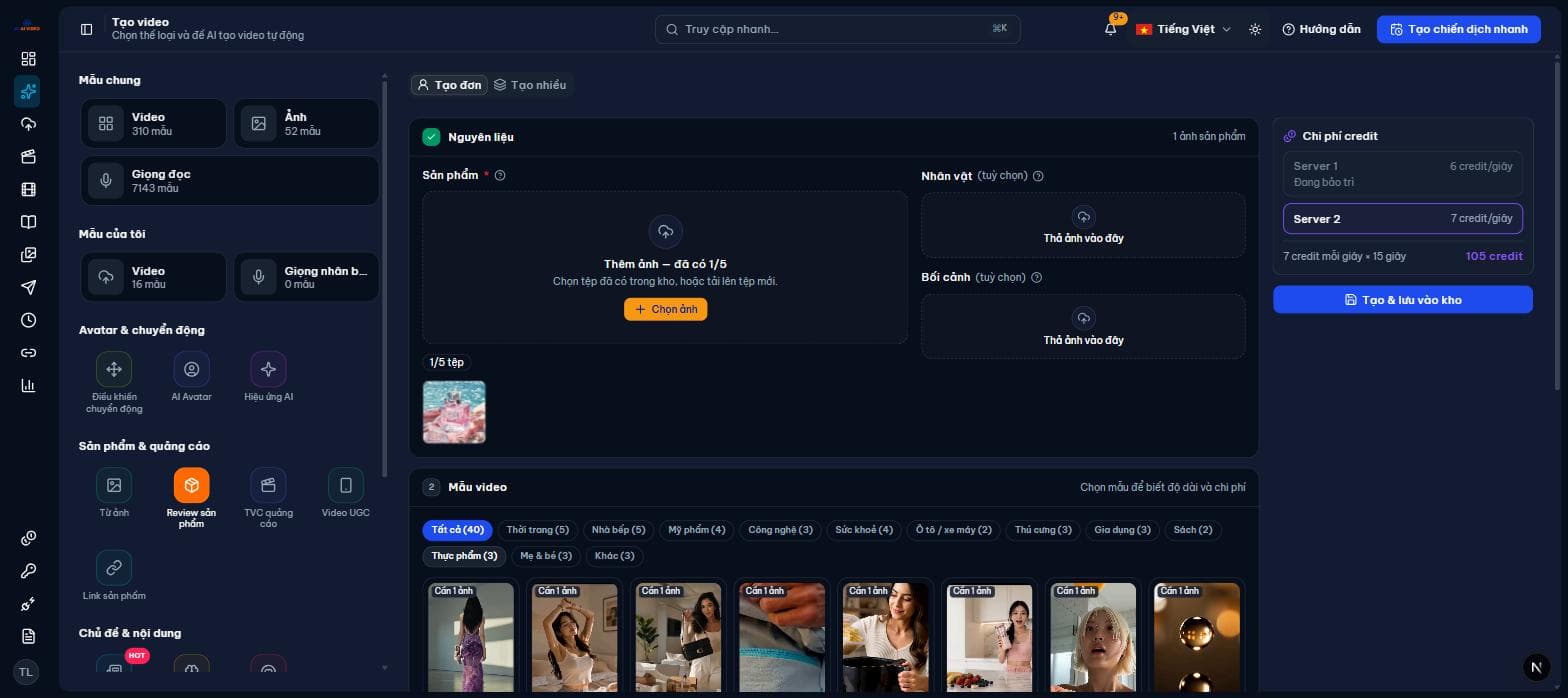Open My templates Video 16 mẫu card
Screen dimensions: 1568x698
(x=154, y=277)
